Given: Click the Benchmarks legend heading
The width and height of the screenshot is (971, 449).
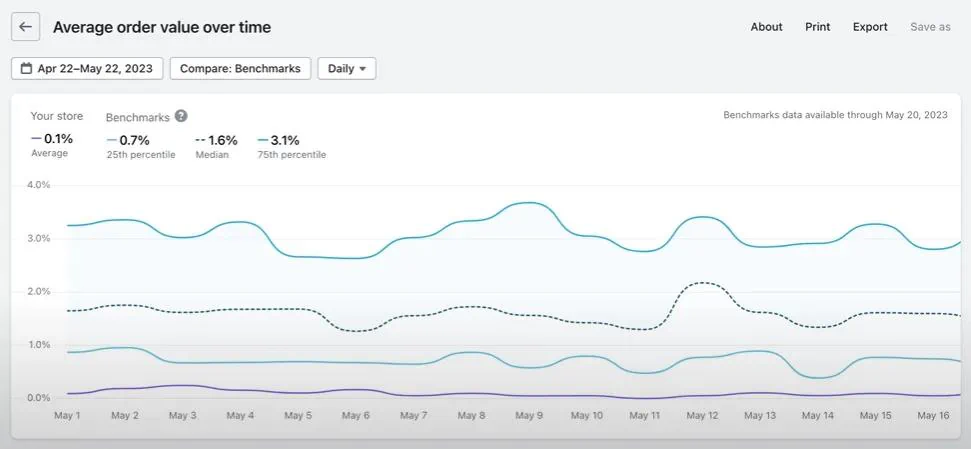Looking at the screenshot, I should pyautogui.click(x=137, y=116).
